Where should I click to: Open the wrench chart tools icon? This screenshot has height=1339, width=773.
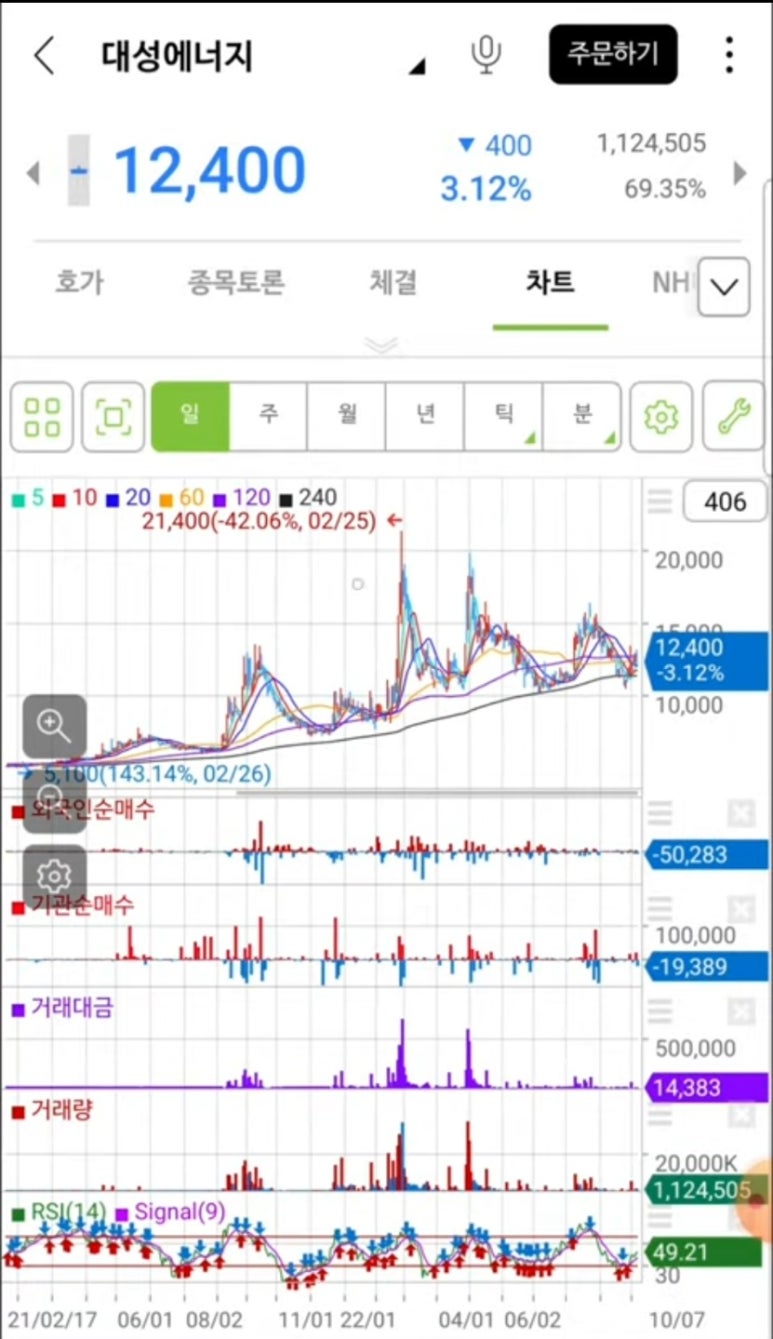tap(735, 416)
